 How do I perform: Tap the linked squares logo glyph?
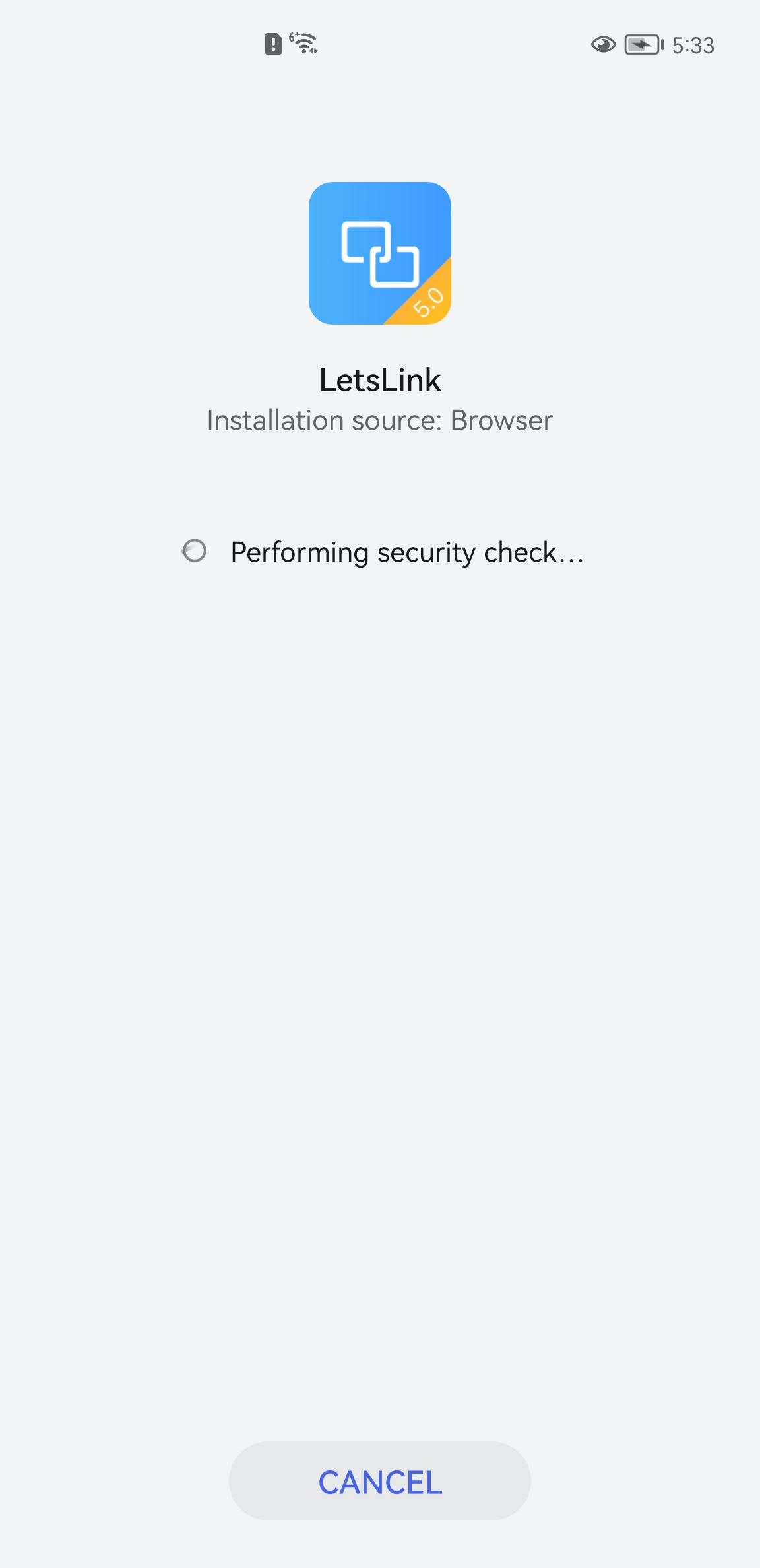(x=380, y=254)
